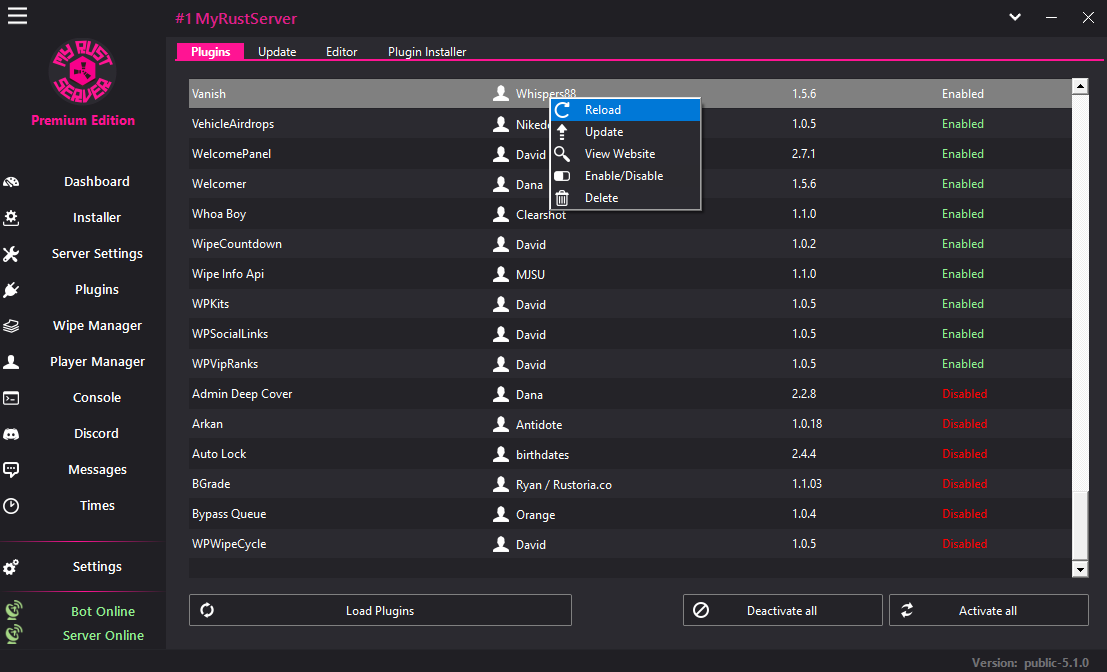The image size is (1107, 672).
Task: Open Wipe Manager in the sidebar
Action: [x=97, y=325]
